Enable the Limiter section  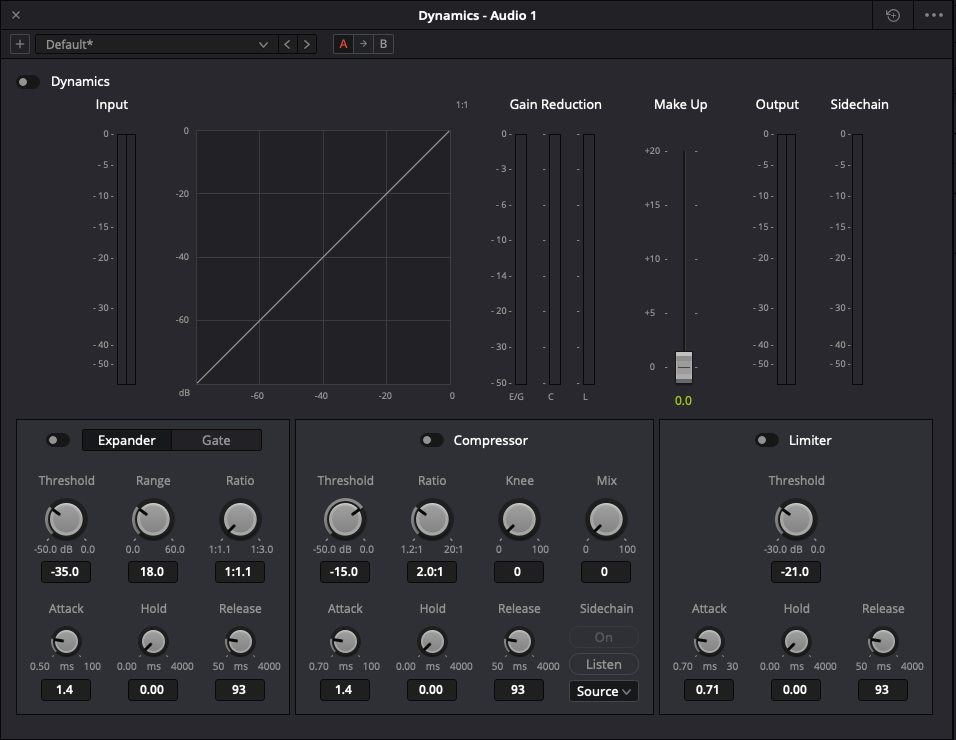coord(766,440)
